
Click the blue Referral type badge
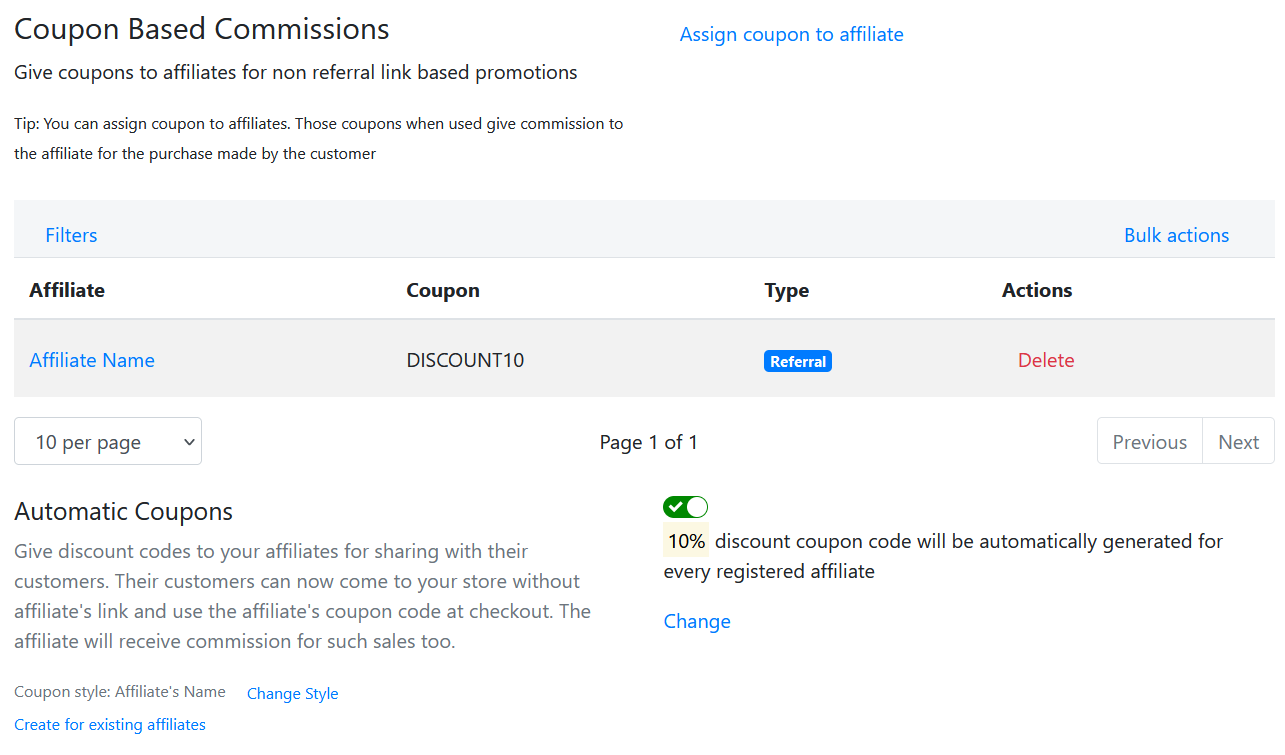point(797,362)
